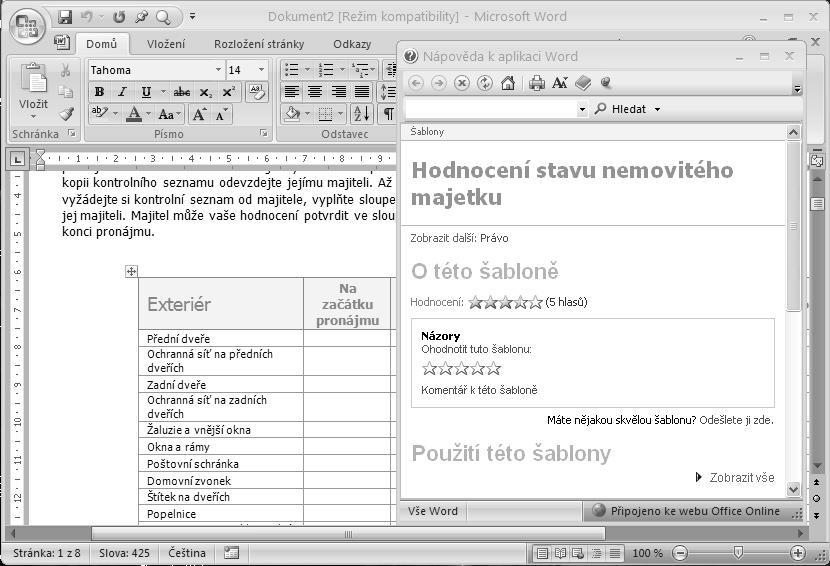
Task: Go to Help home page
Action: (508, 83)
